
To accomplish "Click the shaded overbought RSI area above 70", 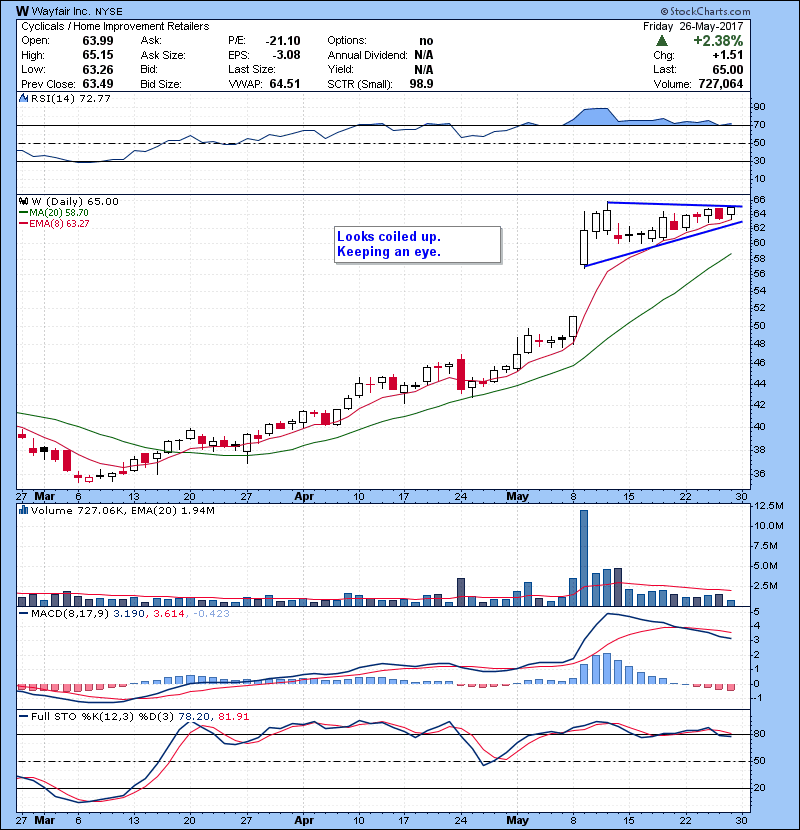I will (x=596, y=116).
